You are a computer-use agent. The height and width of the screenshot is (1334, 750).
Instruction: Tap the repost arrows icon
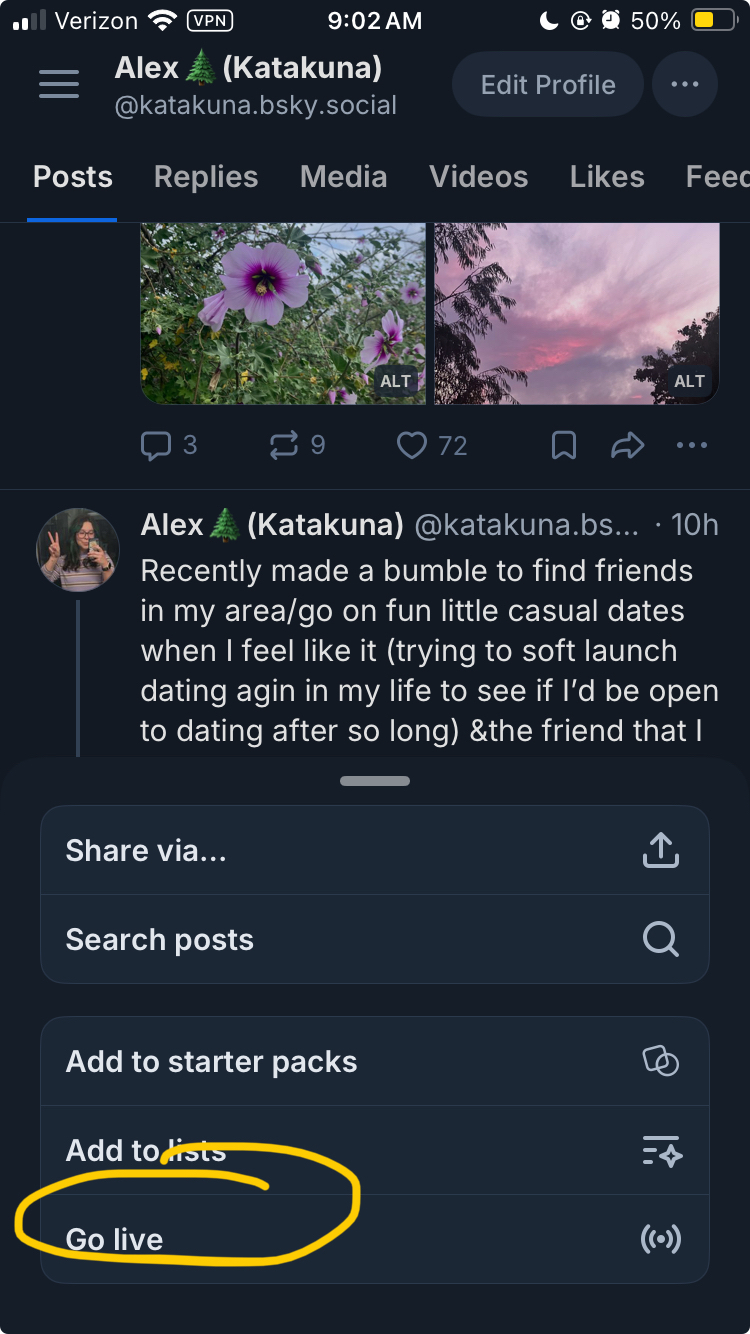pos(284,445)
